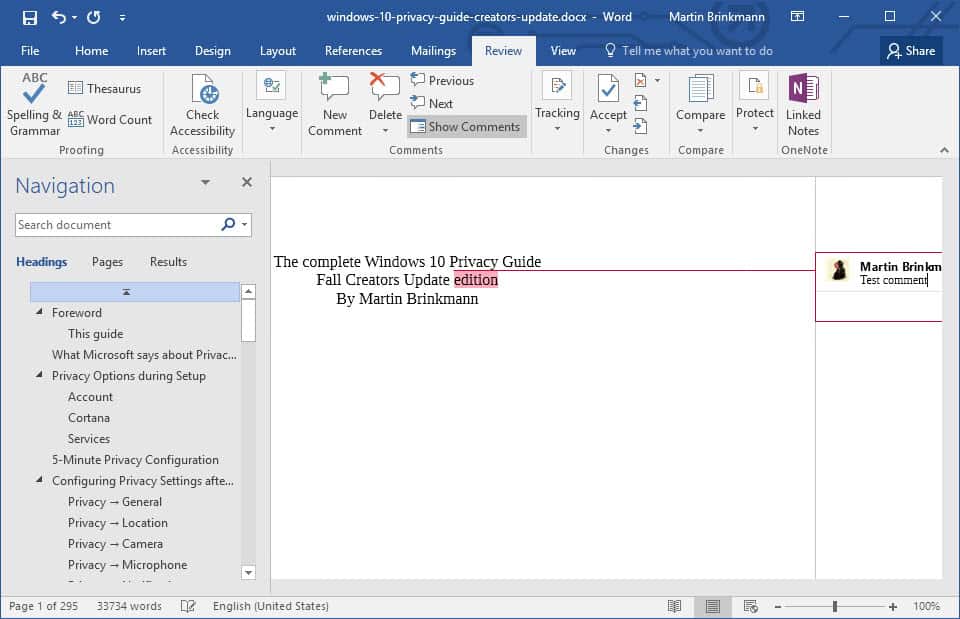960x619 pixels.
Task: Open Customize Quick Access Toolbar menu
Action: click(122, 18)
